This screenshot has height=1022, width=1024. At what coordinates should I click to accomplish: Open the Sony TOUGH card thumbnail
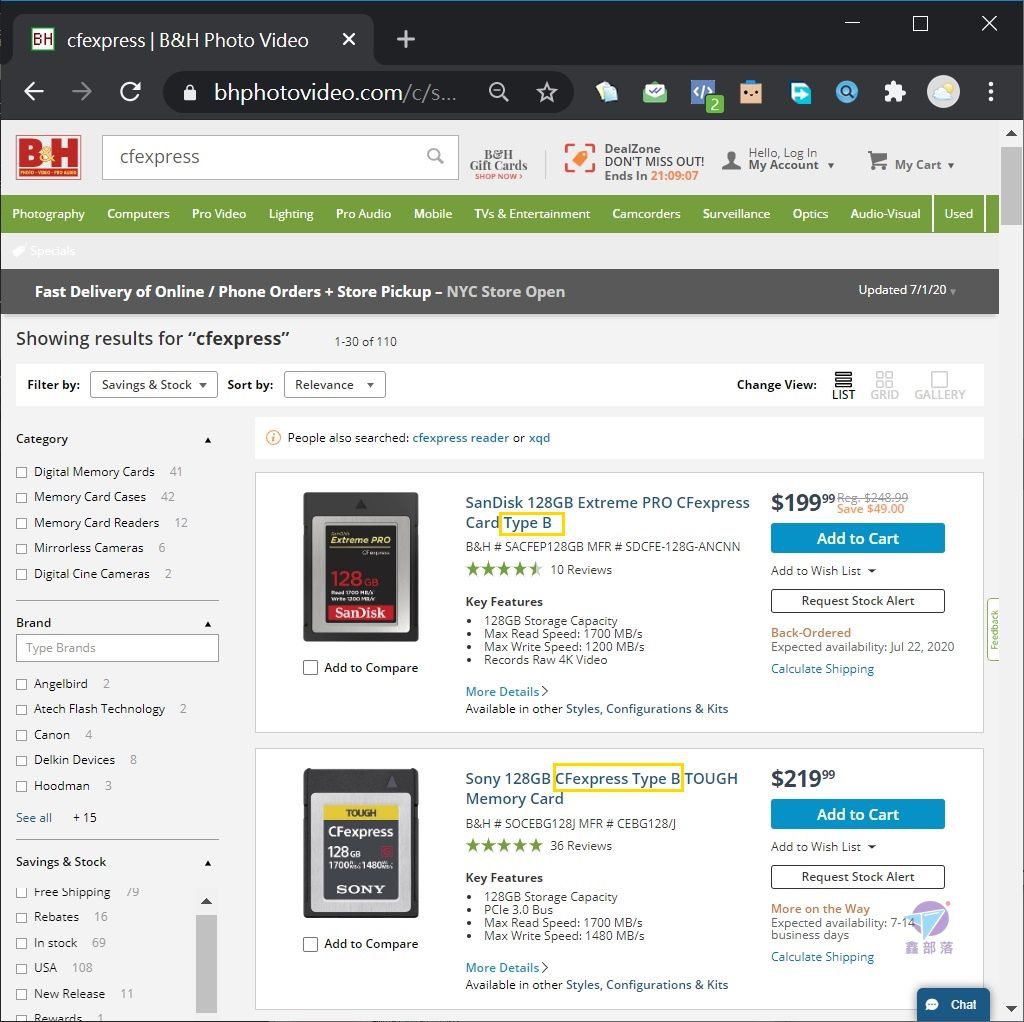pos(360,843)
